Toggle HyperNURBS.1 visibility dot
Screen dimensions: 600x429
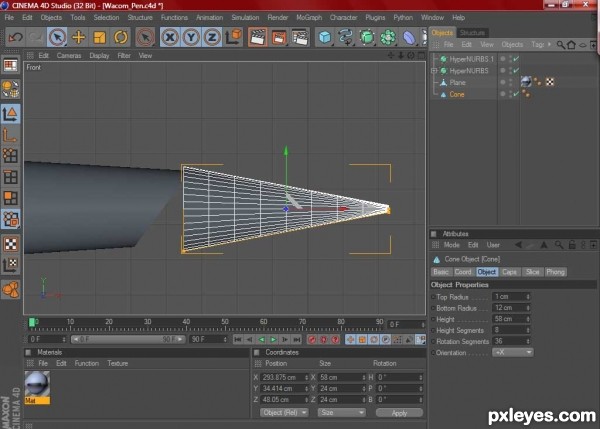[503, 59]
